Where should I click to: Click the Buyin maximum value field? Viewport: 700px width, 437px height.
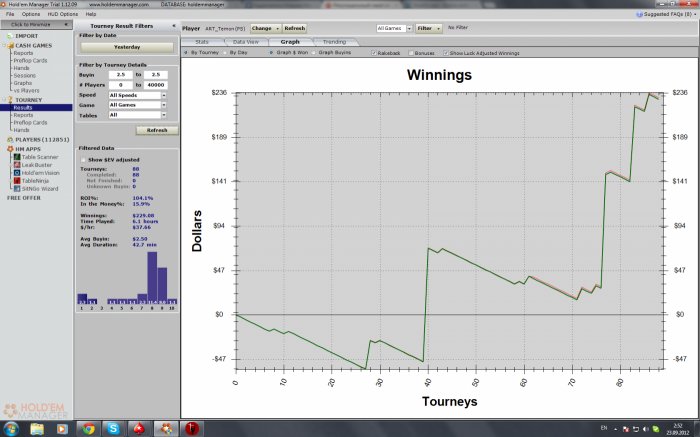[x=156, y=75]
